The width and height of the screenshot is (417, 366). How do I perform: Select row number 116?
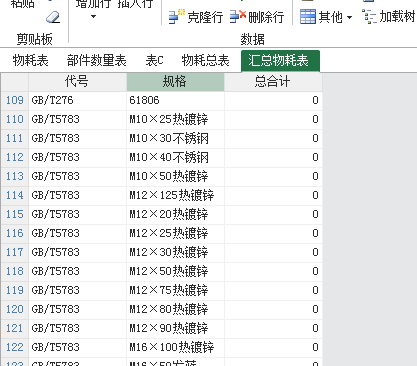pos(15,233)
